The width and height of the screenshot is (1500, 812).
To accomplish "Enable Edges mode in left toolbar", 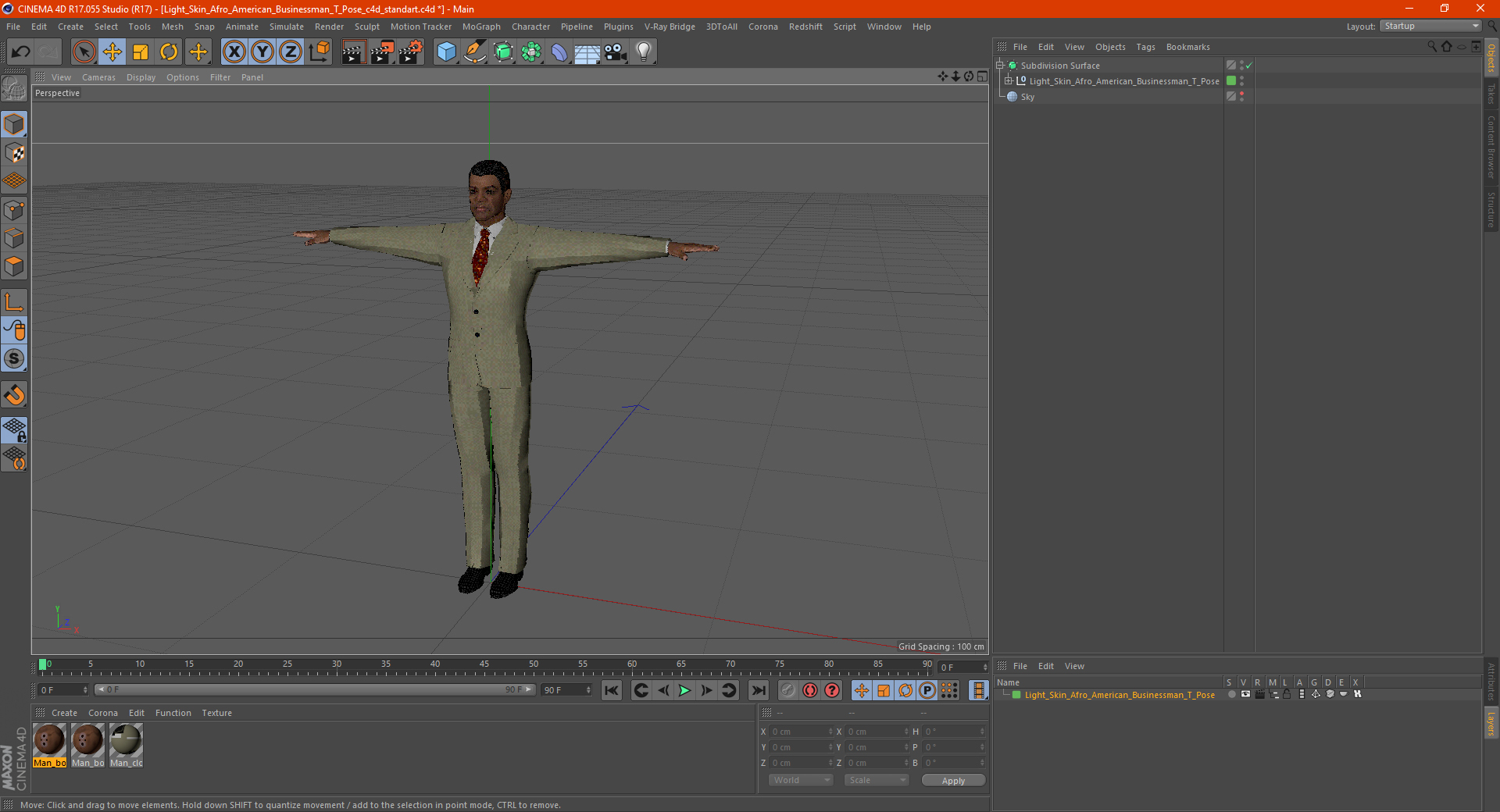I will 14,238.
